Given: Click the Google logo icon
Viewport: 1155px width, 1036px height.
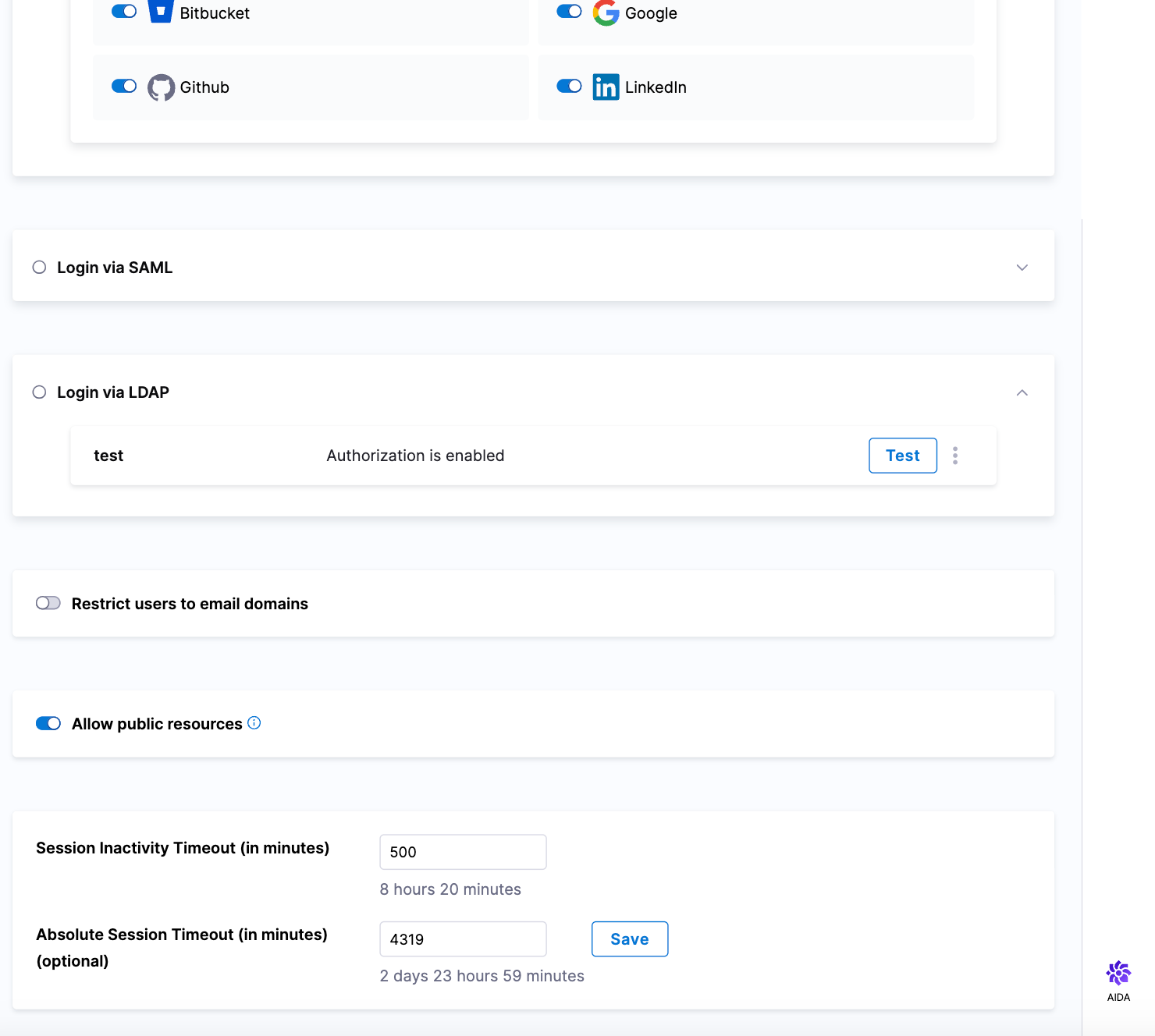Looking at the screenshot, I should click(606, 12).
